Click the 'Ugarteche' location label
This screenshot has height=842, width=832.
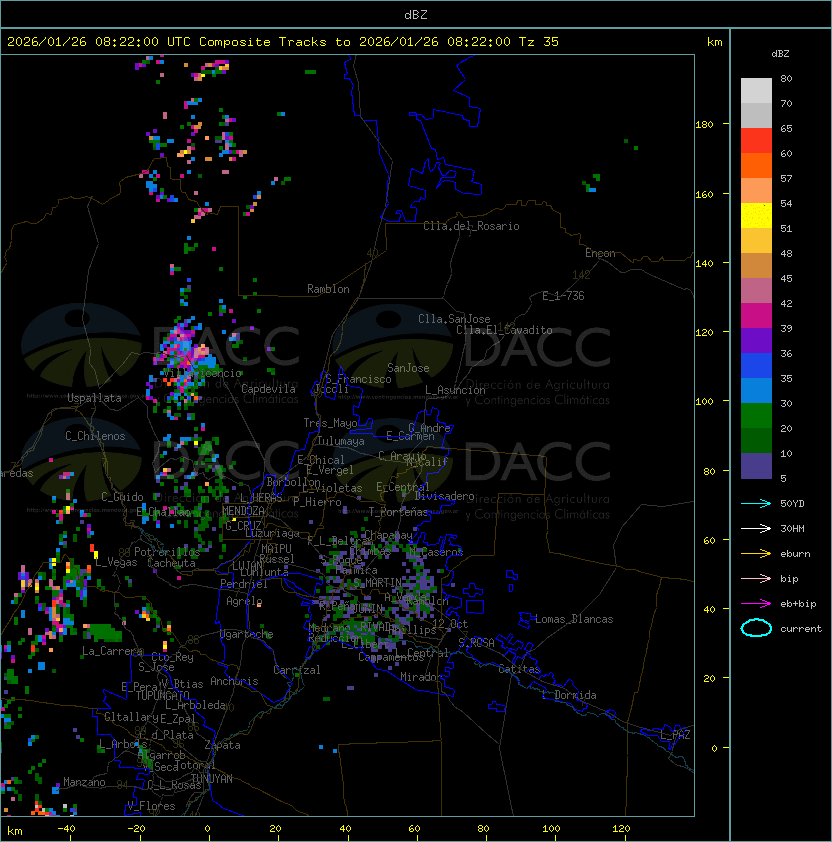tap(246, 634)
